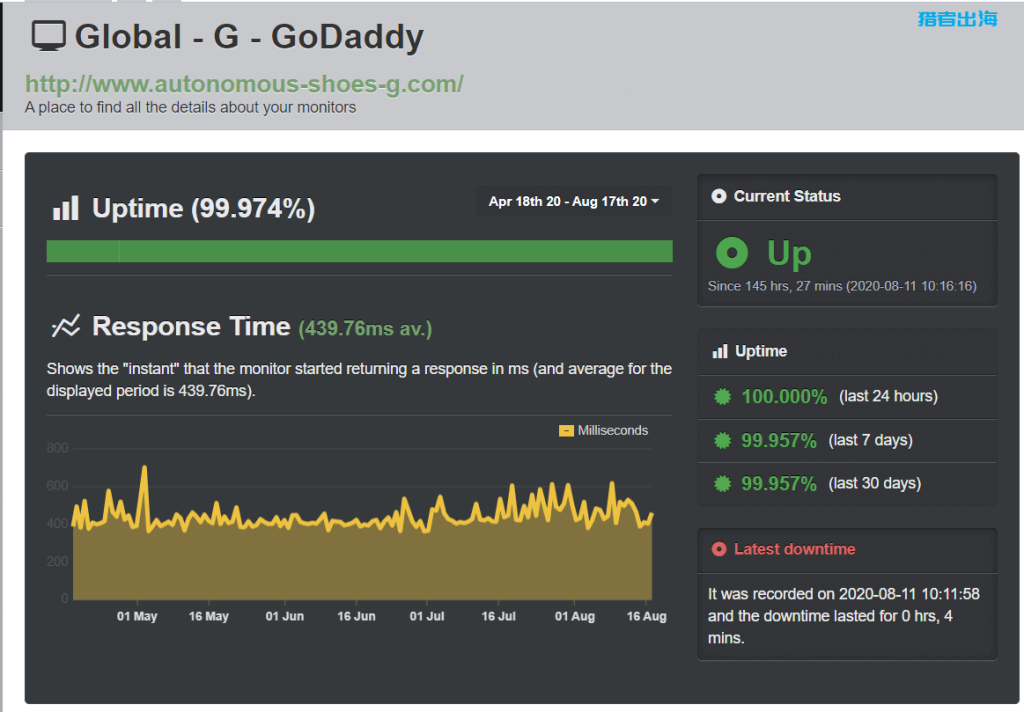Click the pulse icon next to Response Time heading
Image resolution: width=1024 pixels, height=712 pixels.
[x=65, y=325]
